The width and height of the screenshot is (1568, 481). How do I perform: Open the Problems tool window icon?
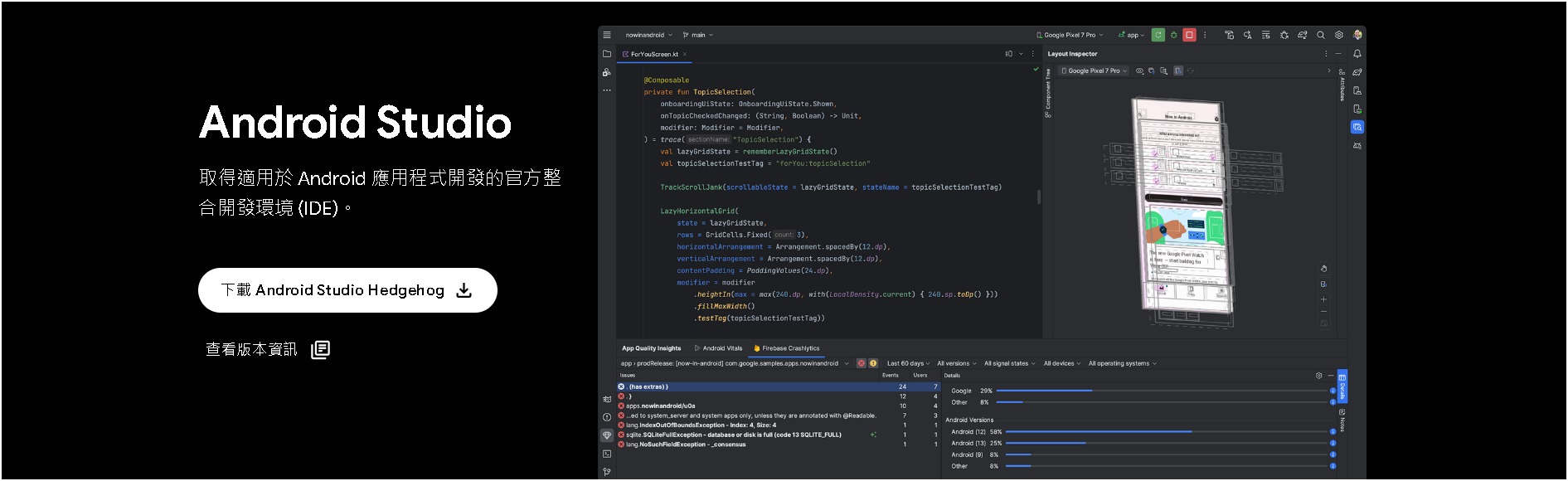click(607, 417)
